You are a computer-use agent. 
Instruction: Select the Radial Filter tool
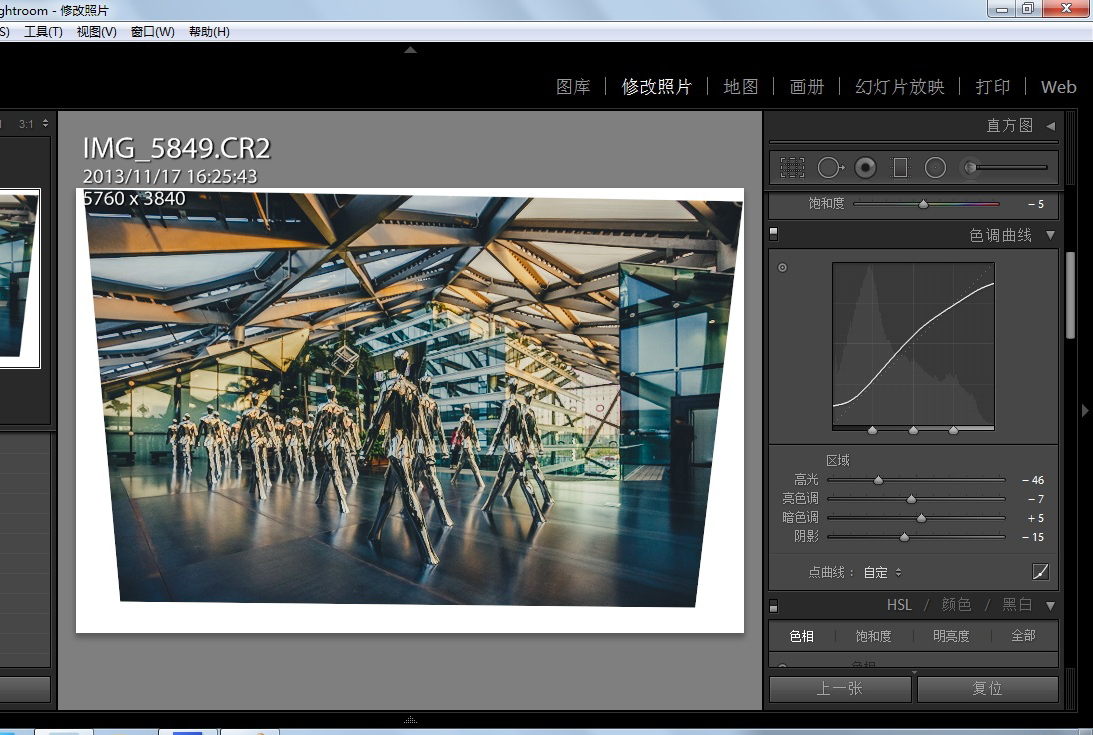point(935,167)
